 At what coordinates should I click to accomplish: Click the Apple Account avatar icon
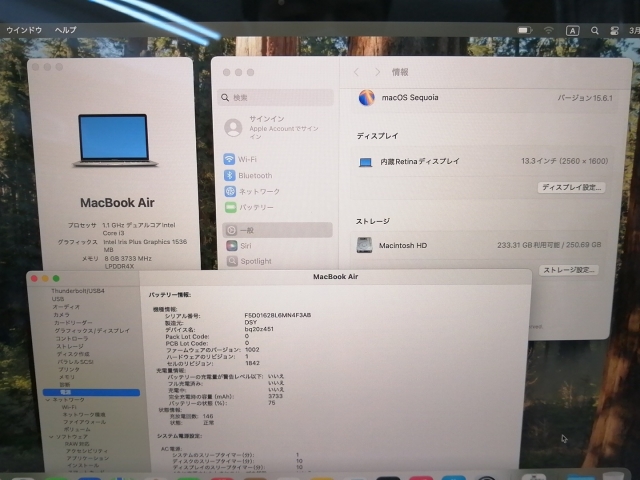pyautogui.click(x=233, y=127)
